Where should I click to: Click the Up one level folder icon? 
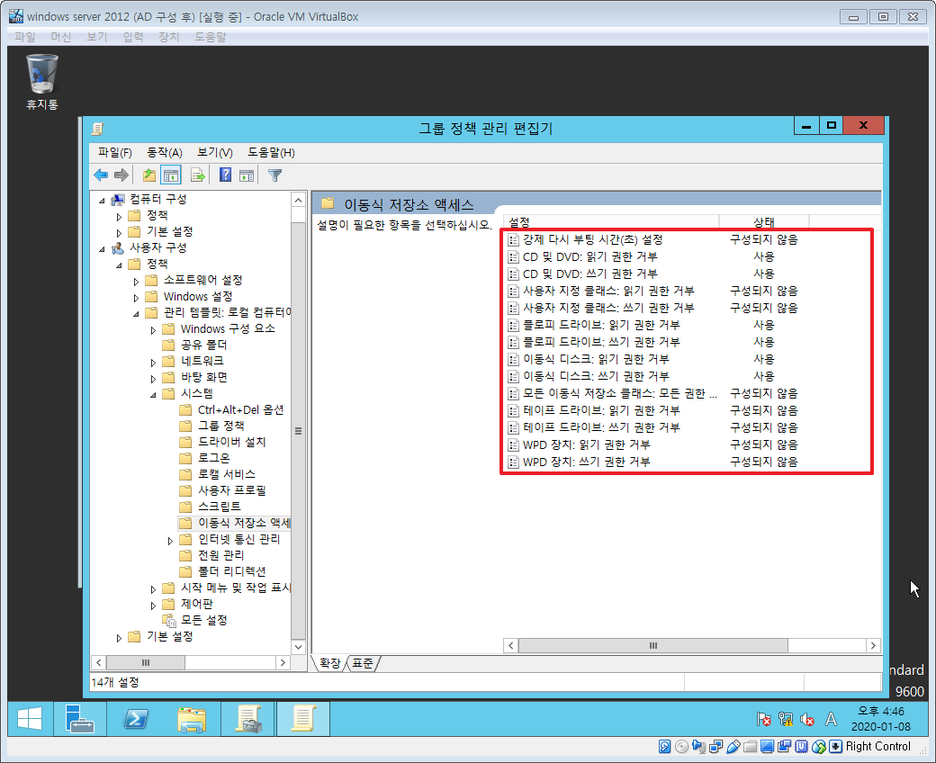click(x=149, y=175)
